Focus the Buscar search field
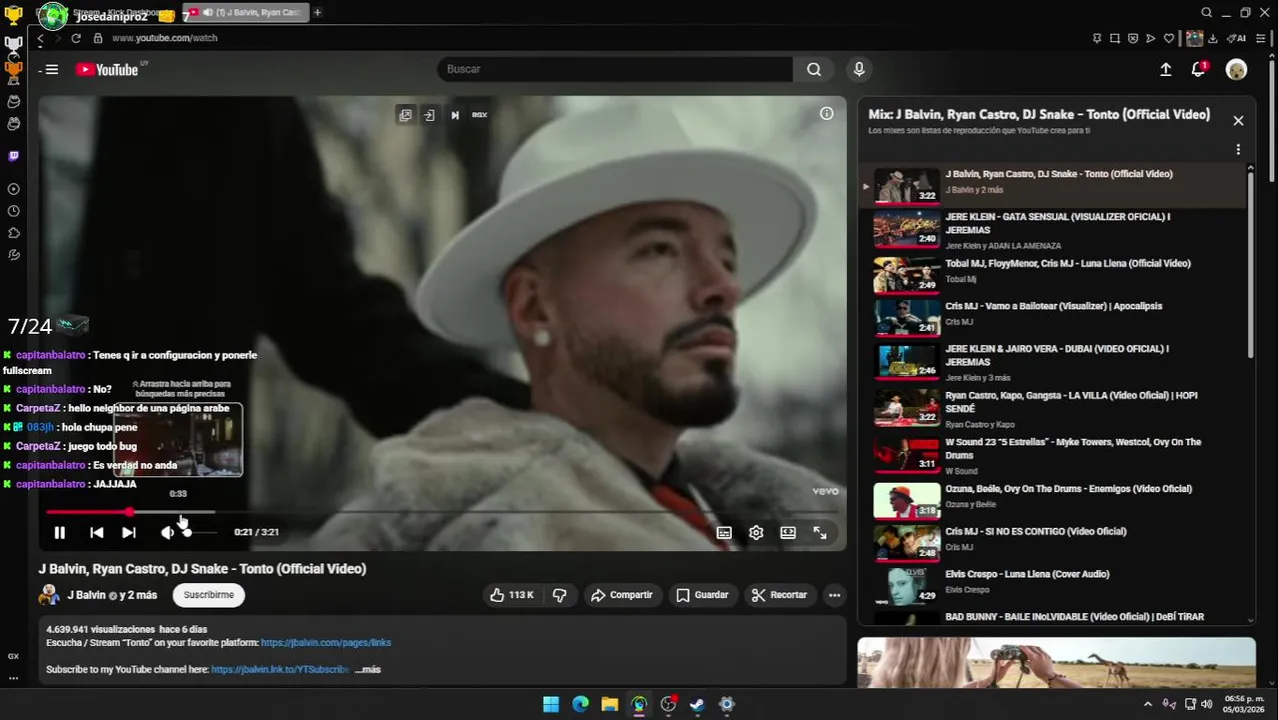The width and height of the screenshot is (1278, 720). point(614,69)
